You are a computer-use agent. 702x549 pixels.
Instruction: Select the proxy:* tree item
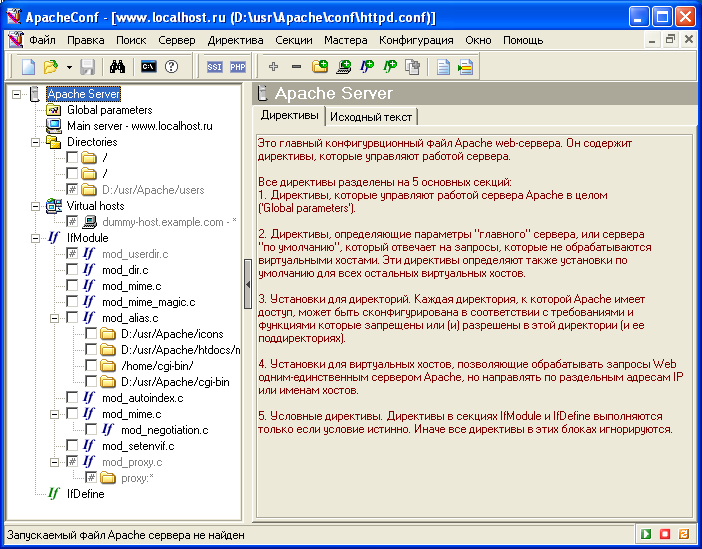[x=137, y=478]
